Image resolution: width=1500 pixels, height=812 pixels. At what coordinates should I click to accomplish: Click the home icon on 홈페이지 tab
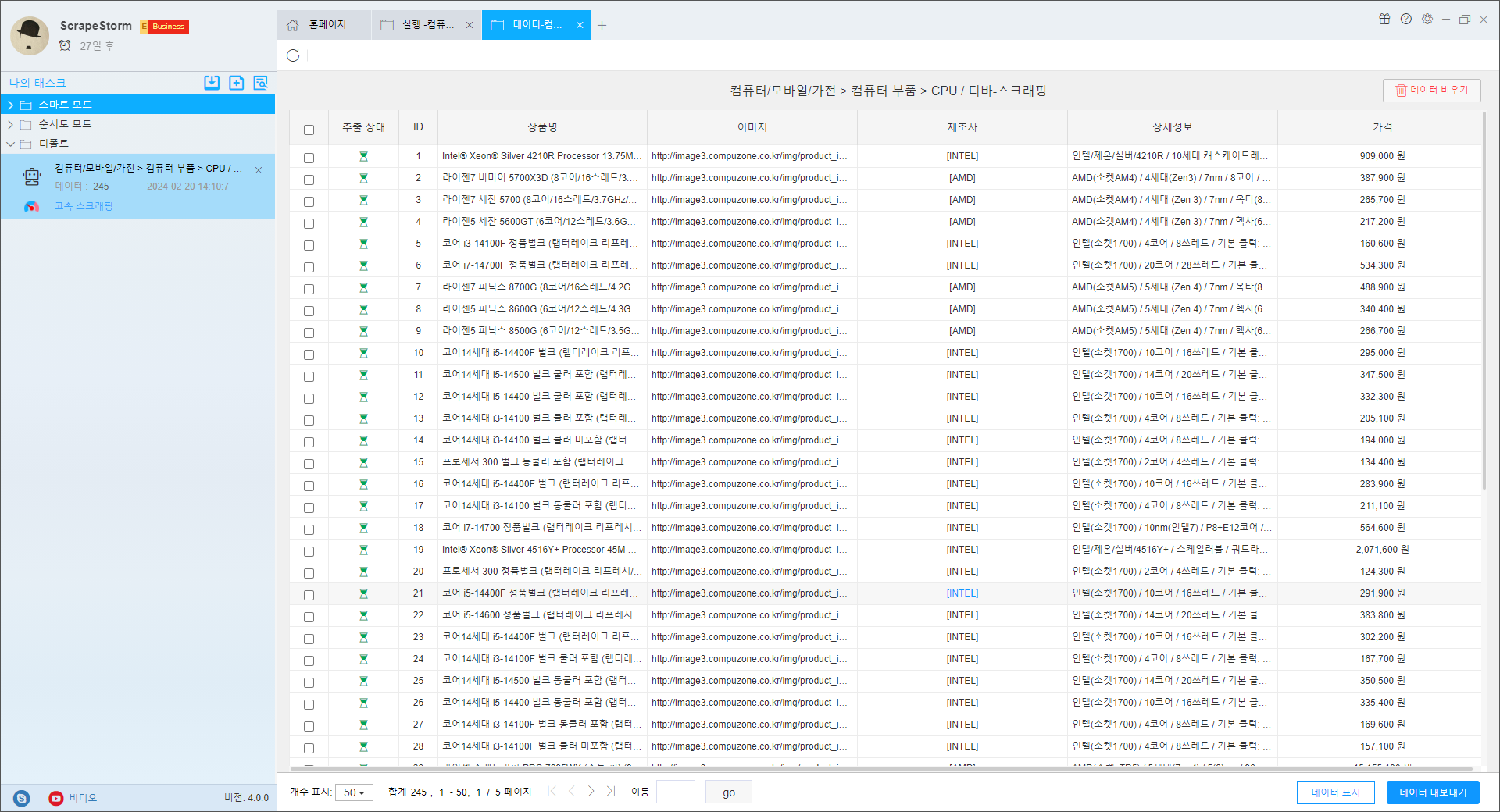pyautogui.click(x=293, y=25)
